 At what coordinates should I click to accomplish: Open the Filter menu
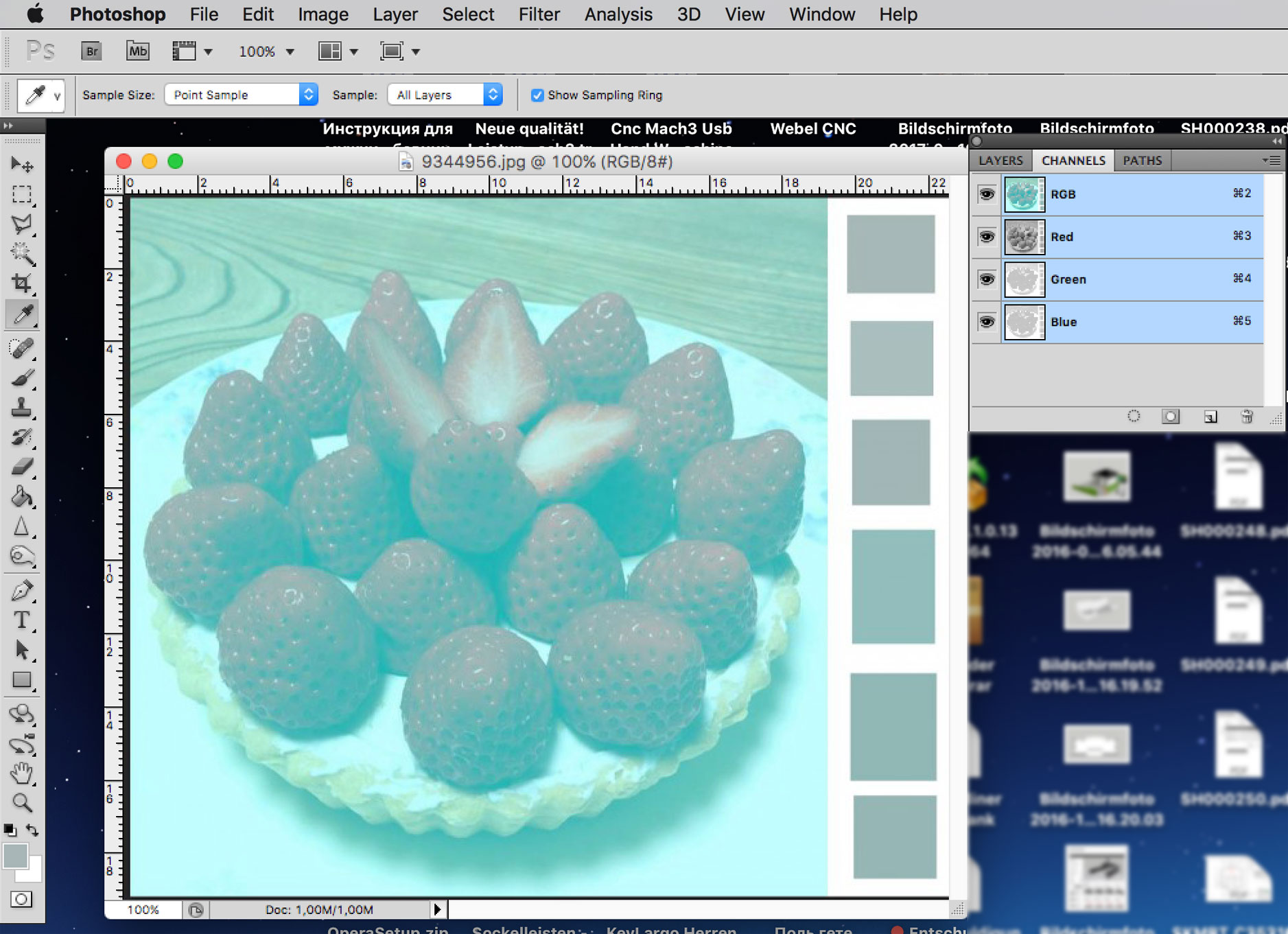pyautogui.click(x=539, y=14)
